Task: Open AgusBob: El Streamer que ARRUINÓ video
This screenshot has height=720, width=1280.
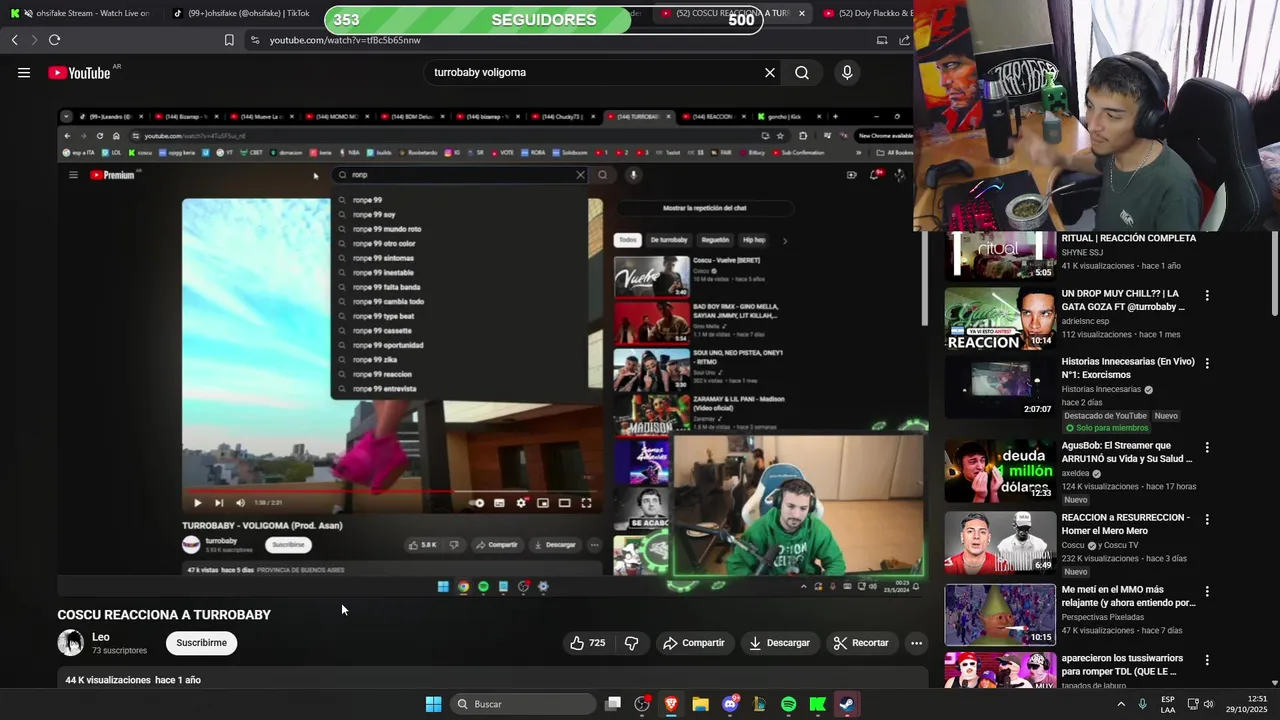Action: coord(1127,452)
